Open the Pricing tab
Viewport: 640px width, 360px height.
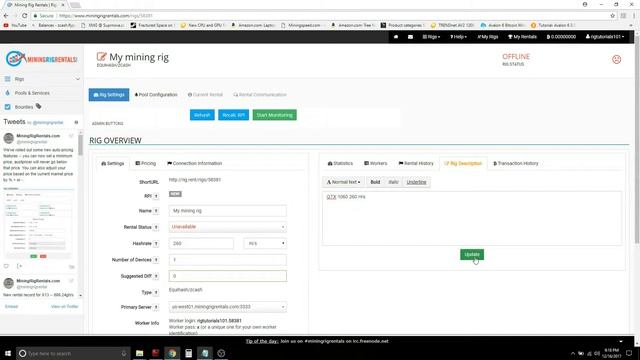click(146, 163)
